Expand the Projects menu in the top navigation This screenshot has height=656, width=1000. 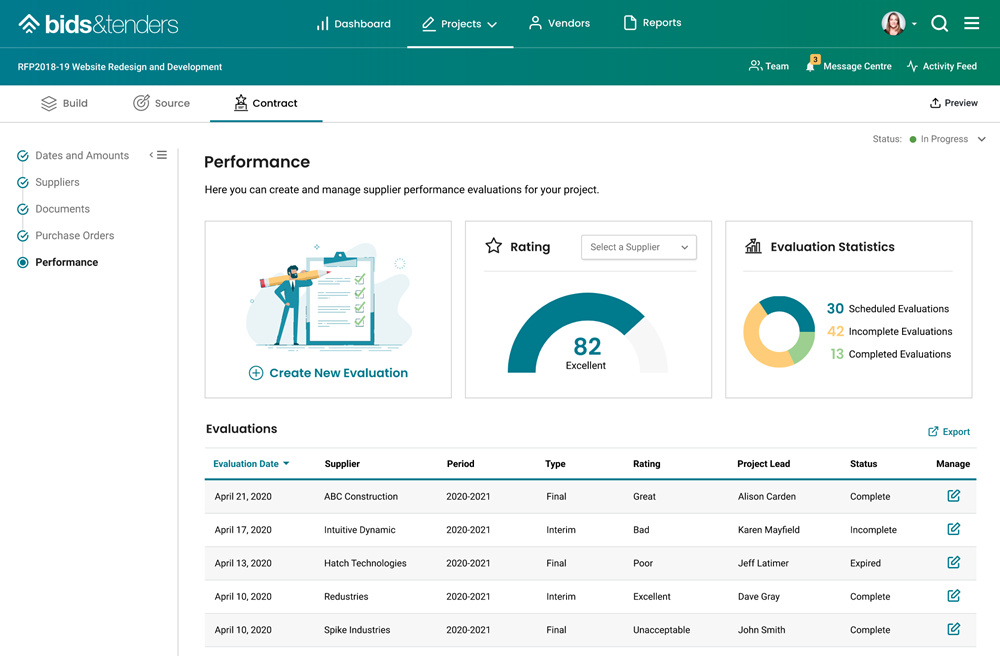click(460, 24)
